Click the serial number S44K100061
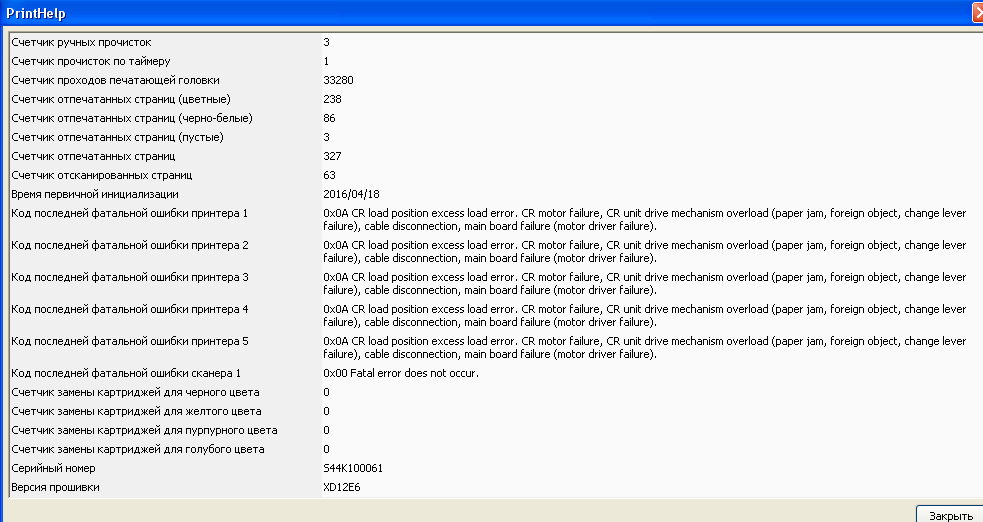This screenshot has width=983, height=522. [353, 468]
